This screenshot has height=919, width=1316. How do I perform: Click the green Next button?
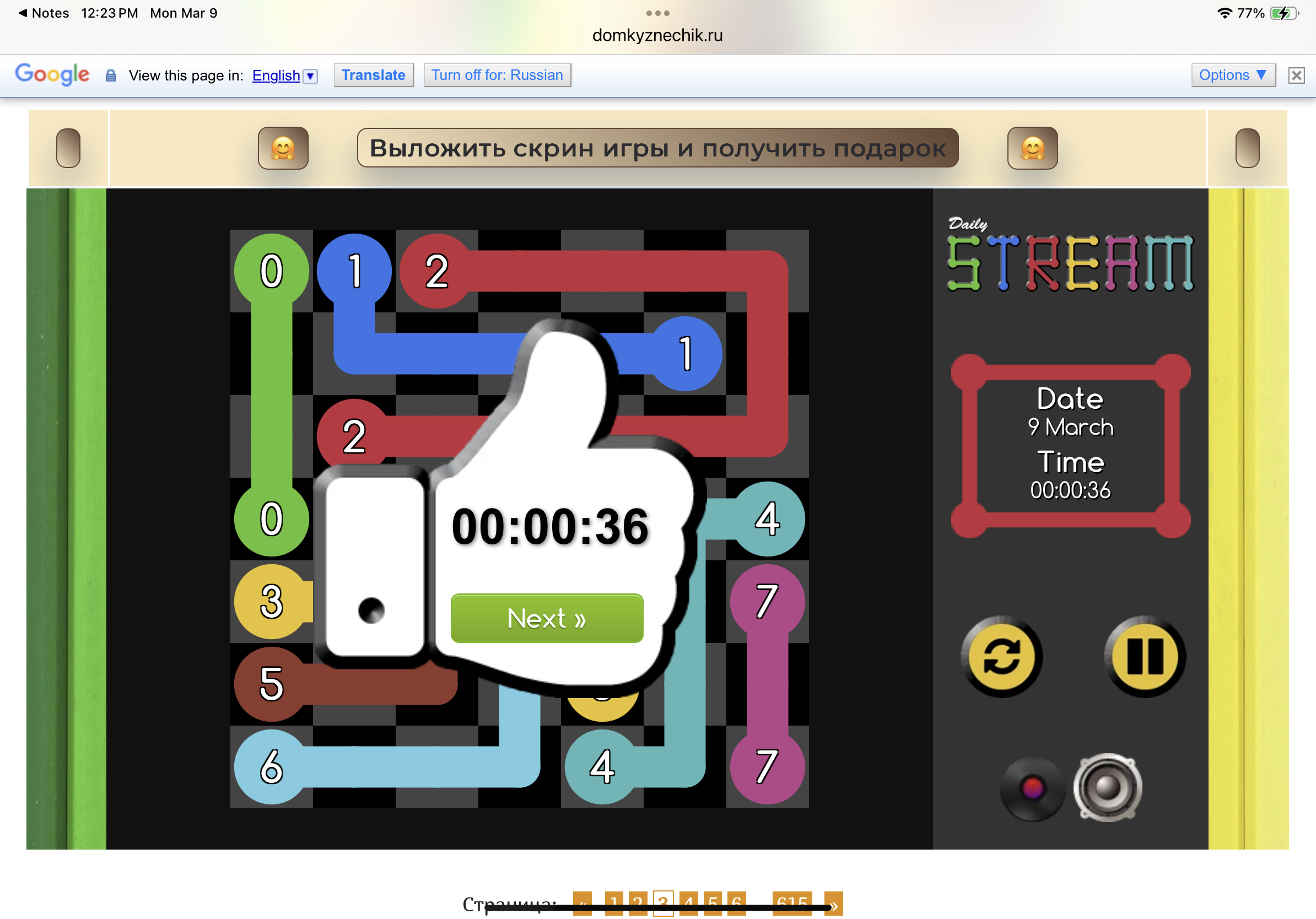pyautogui.click(x=546, y=618)
